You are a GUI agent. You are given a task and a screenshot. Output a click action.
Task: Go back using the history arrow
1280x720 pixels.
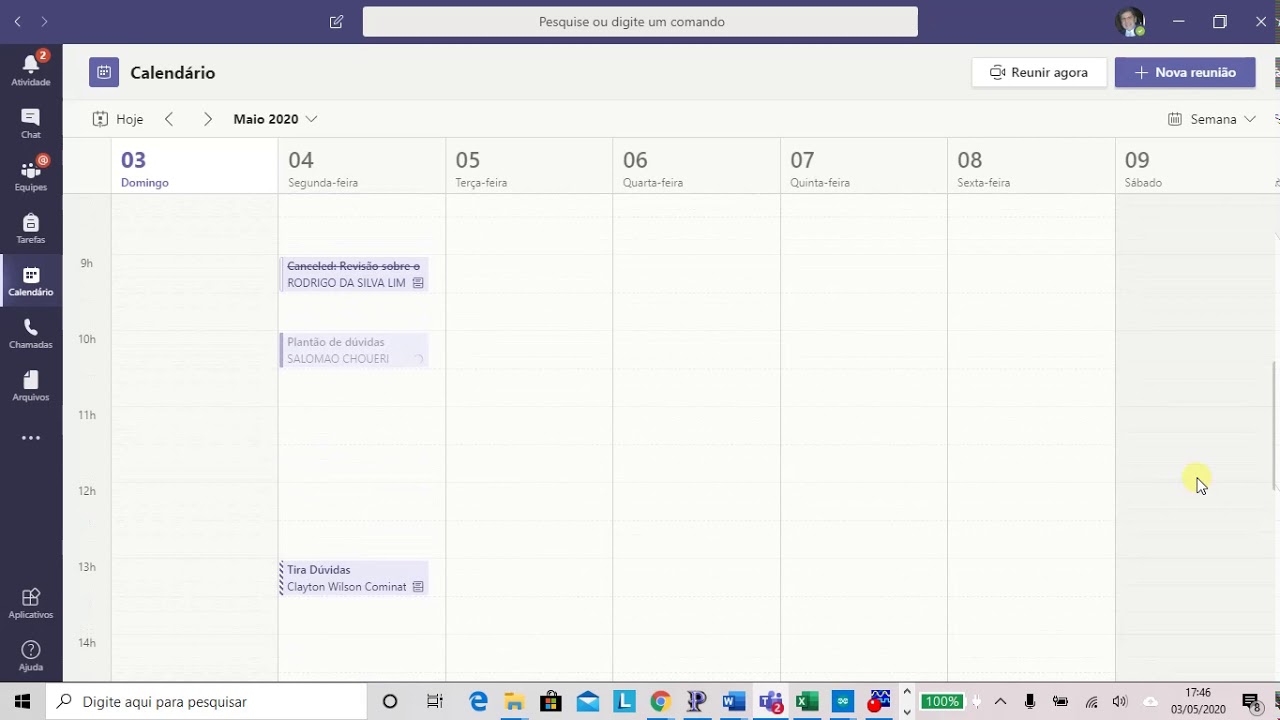click(x=17, y=22)
